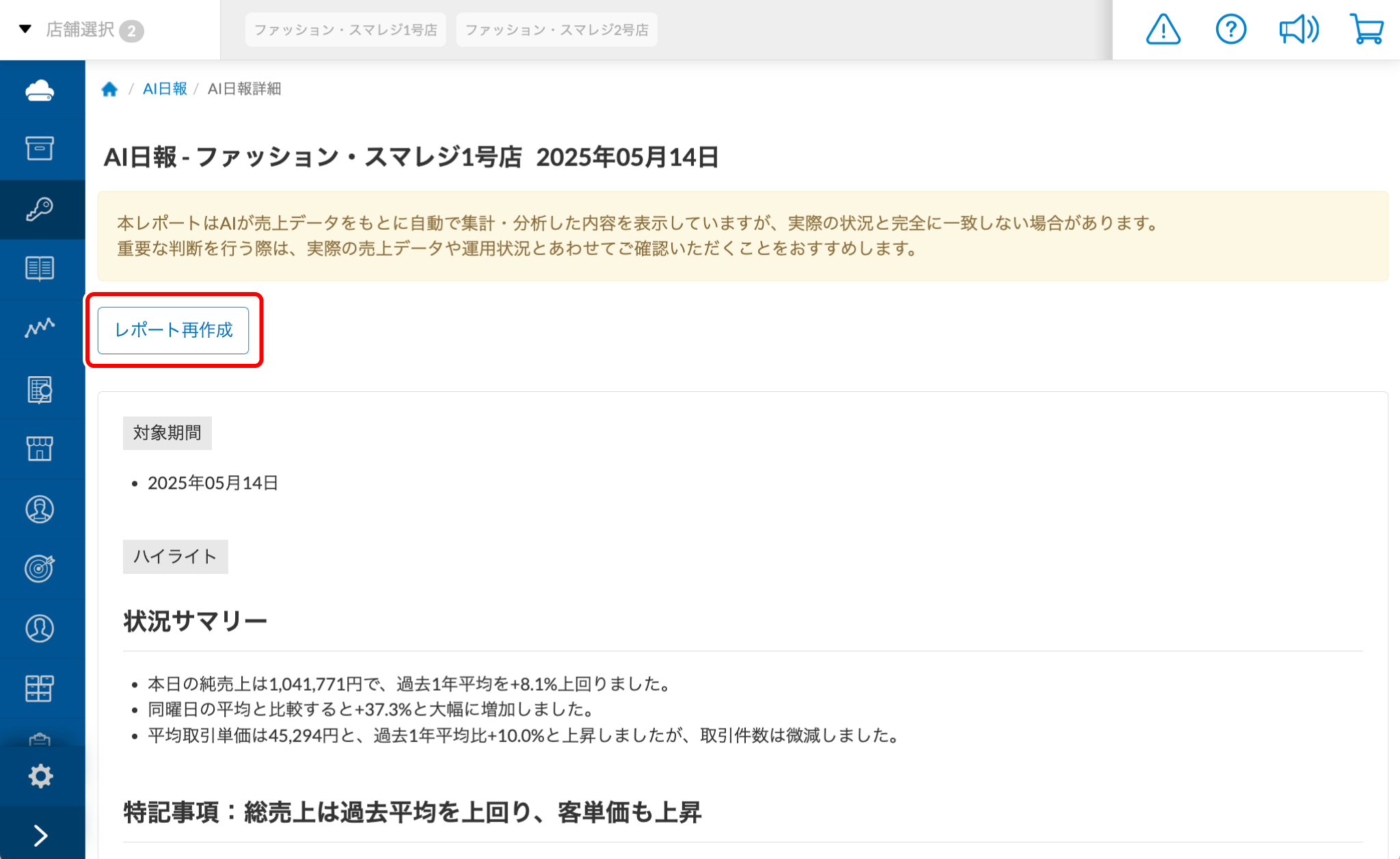This screenshot has width=1400, height=859.
Task: Click the storefront sidebar icon
Action: tap(40, 449)
